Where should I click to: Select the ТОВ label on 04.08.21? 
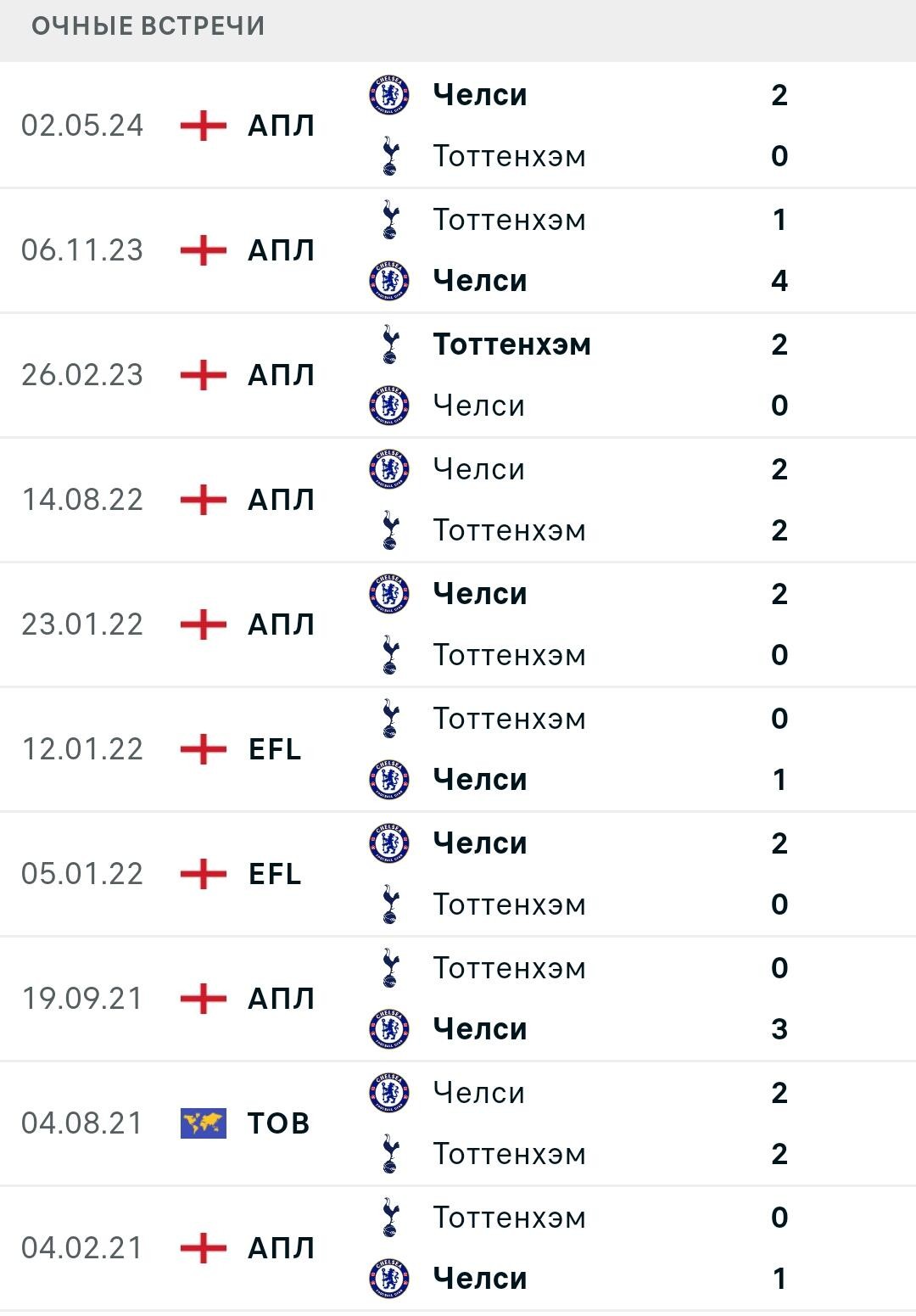pos(278,1123)
